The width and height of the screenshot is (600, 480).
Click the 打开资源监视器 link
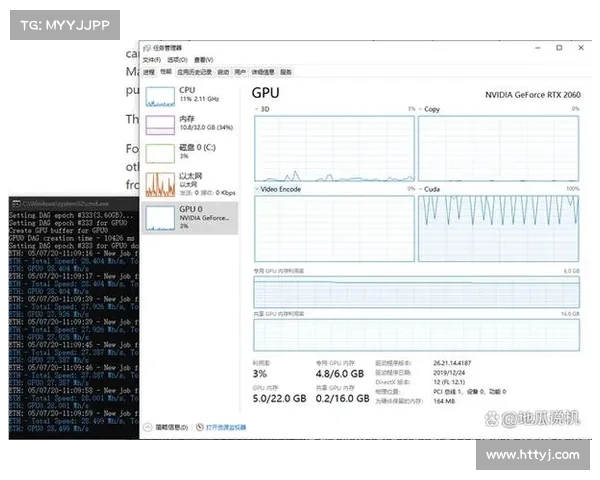coord(227,427)
